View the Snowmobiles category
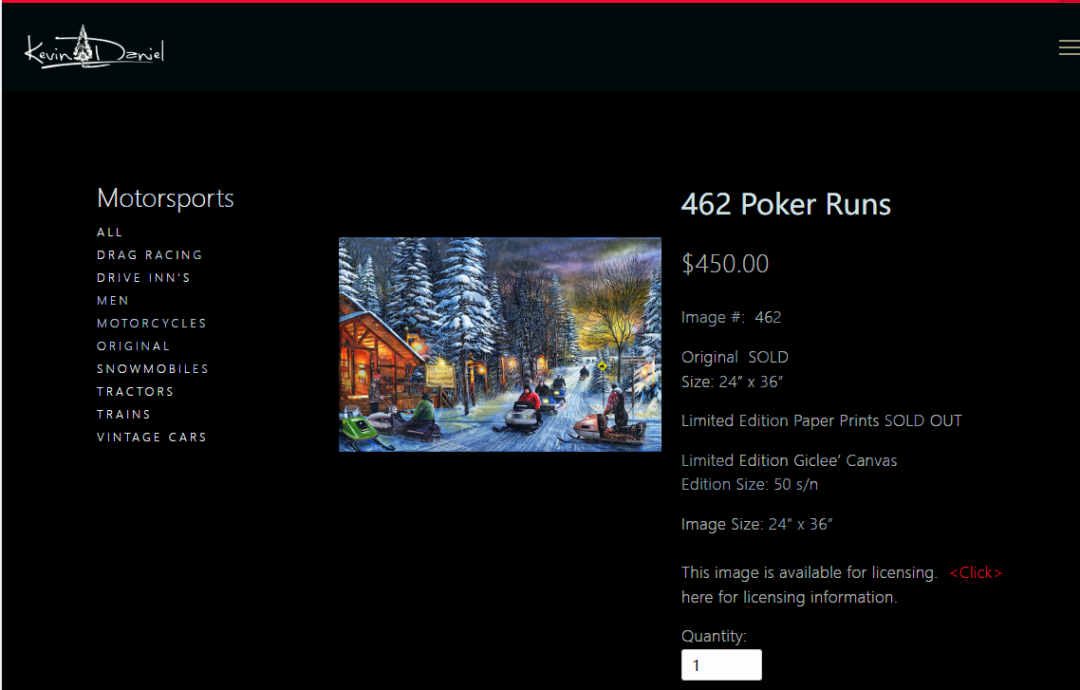 click(x=152, y=369)
